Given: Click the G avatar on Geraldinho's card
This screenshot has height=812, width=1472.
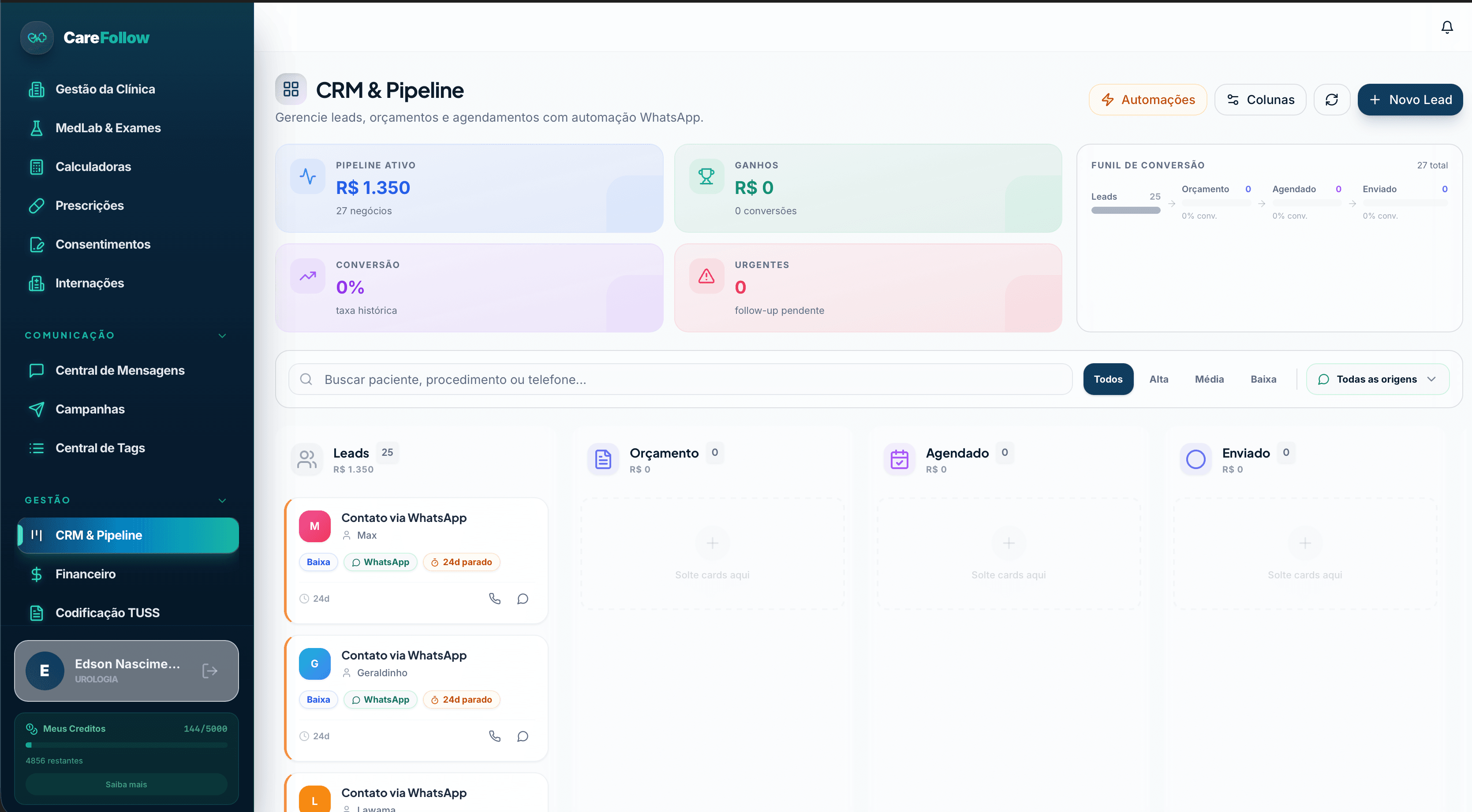Looking at the screenshot, I should click(x=315, y=663).
